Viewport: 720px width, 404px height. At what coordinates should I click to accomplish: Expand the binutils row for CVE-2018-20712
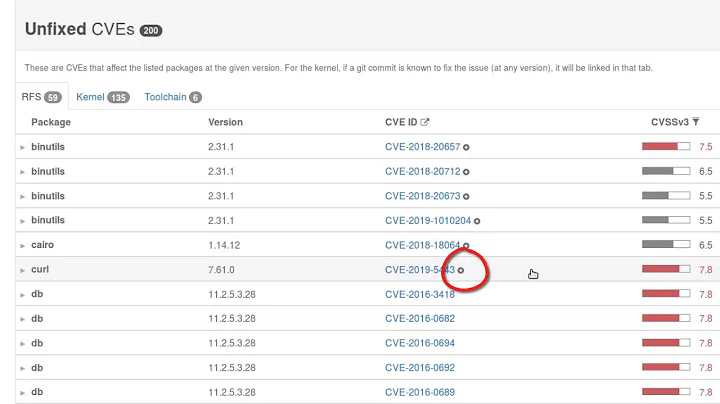[x=22, y=172]
